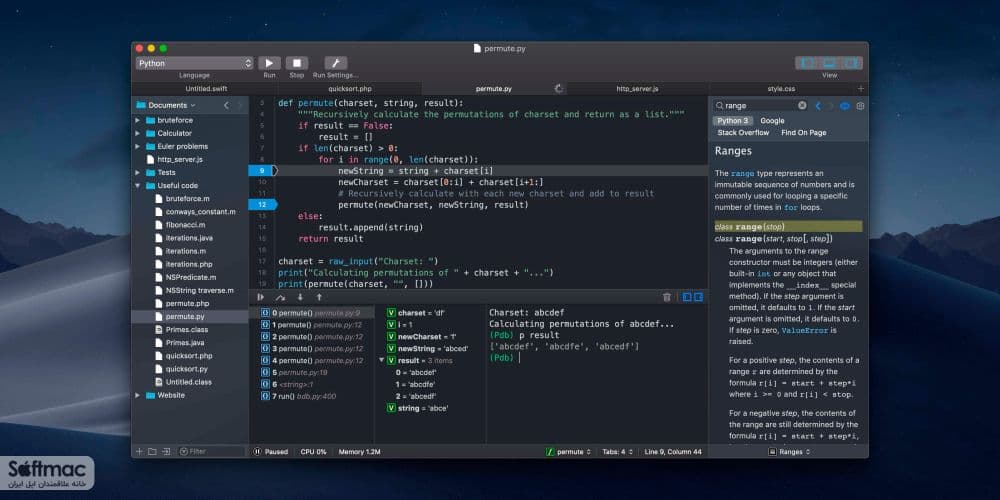Image resolution: width=1000 pixels, height=500 pixels.
Task: Toggle bottom console panel in View control
Action: (x=829, y=63)
